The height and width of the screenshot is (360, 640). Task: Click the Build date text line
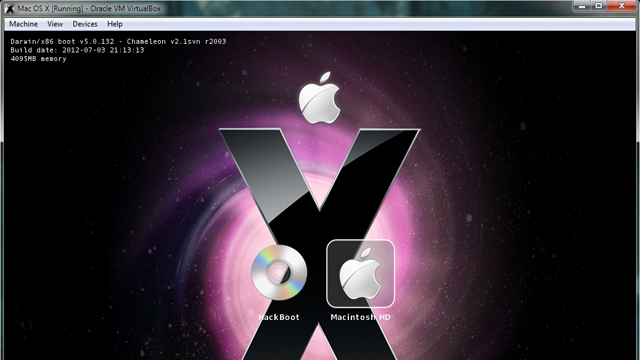[77, 50]
